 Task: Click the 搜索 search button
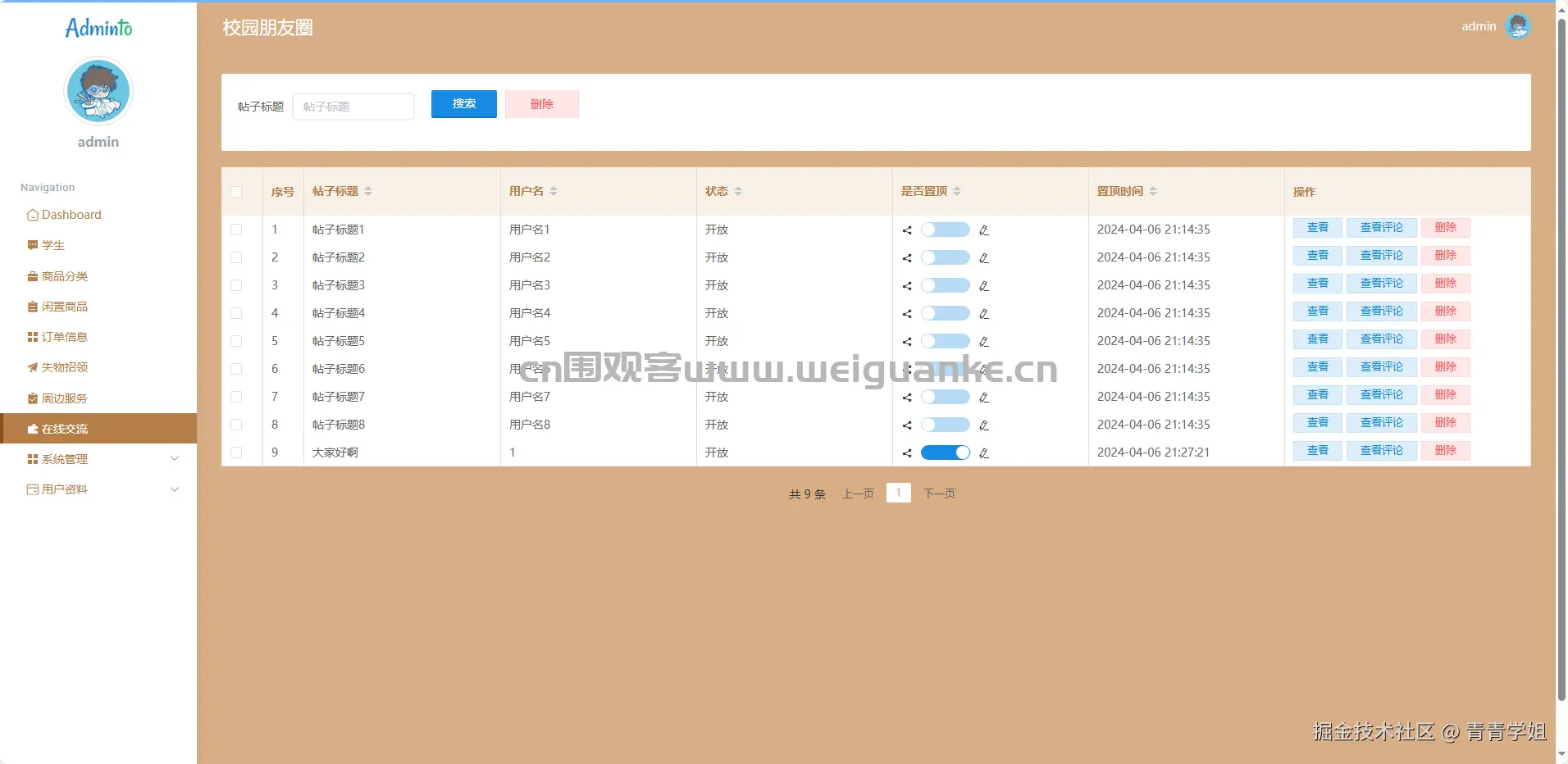point(463,104)
